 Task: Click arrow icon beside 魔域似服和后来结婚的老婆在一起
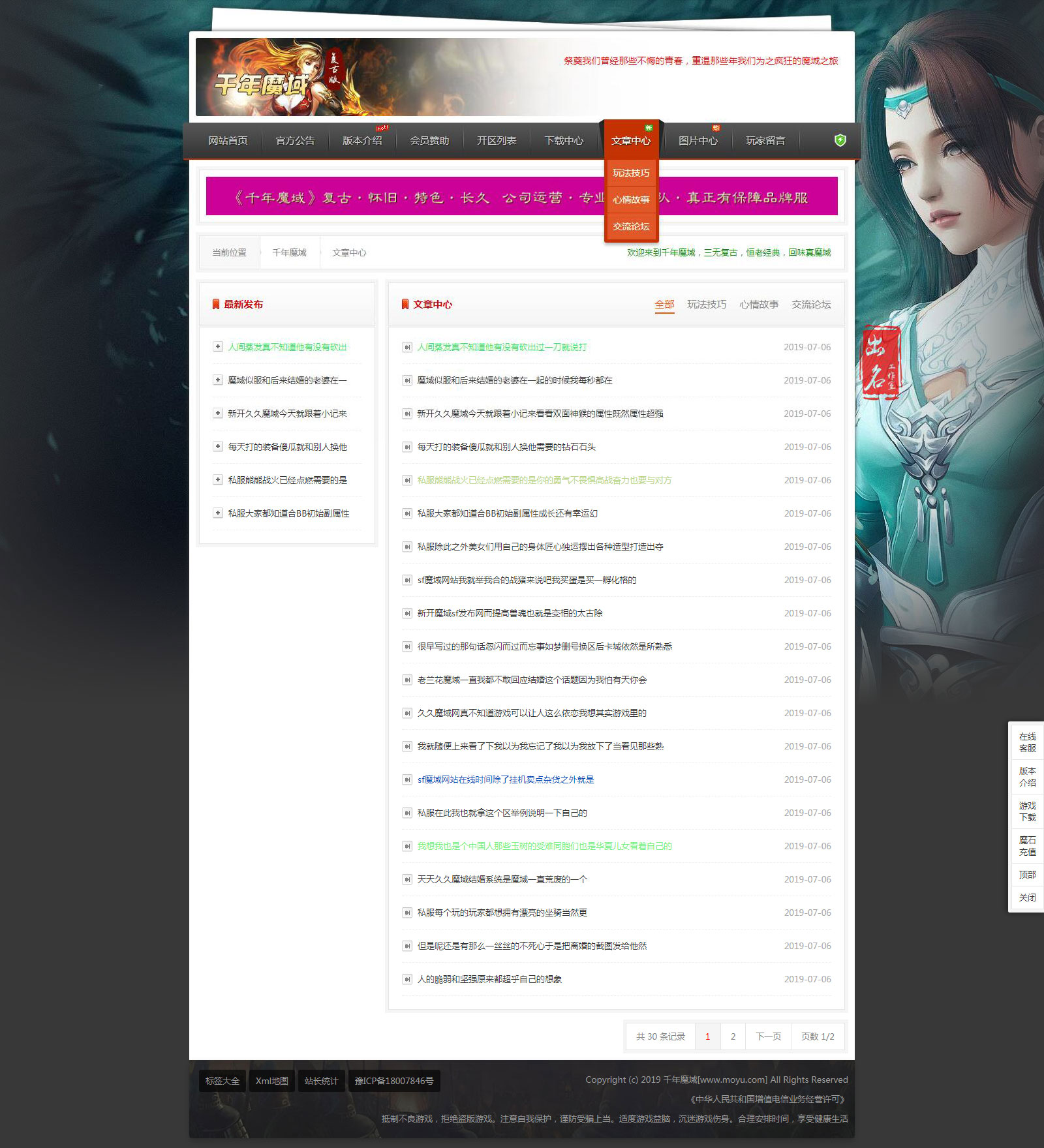pos(407,380)
